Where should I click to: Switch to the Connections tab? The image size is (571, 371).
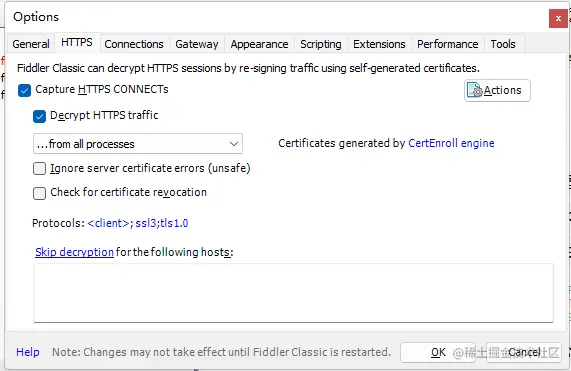pos(134,44)
